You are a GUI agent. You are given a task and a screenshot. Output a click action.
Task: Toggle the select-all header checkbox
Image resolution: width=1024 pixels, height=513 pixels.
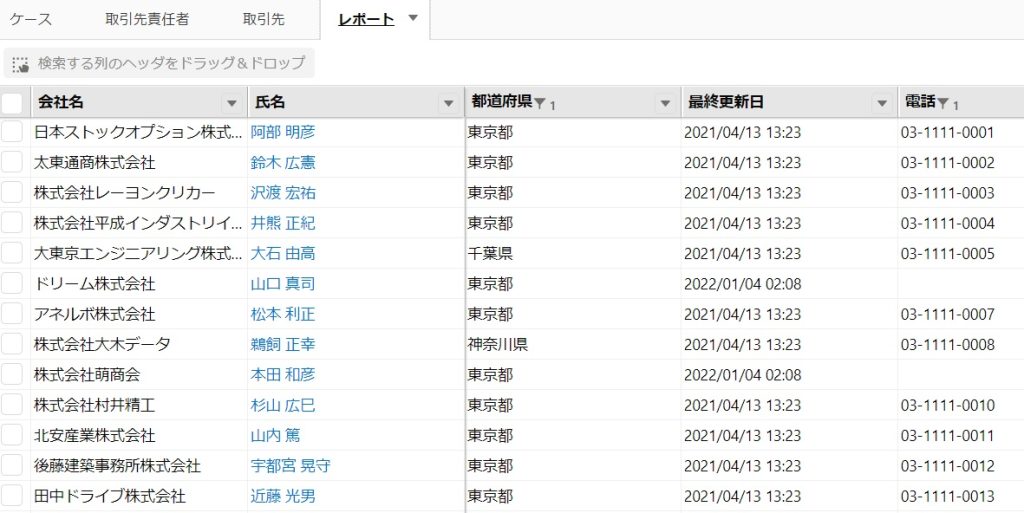point(12,102)
